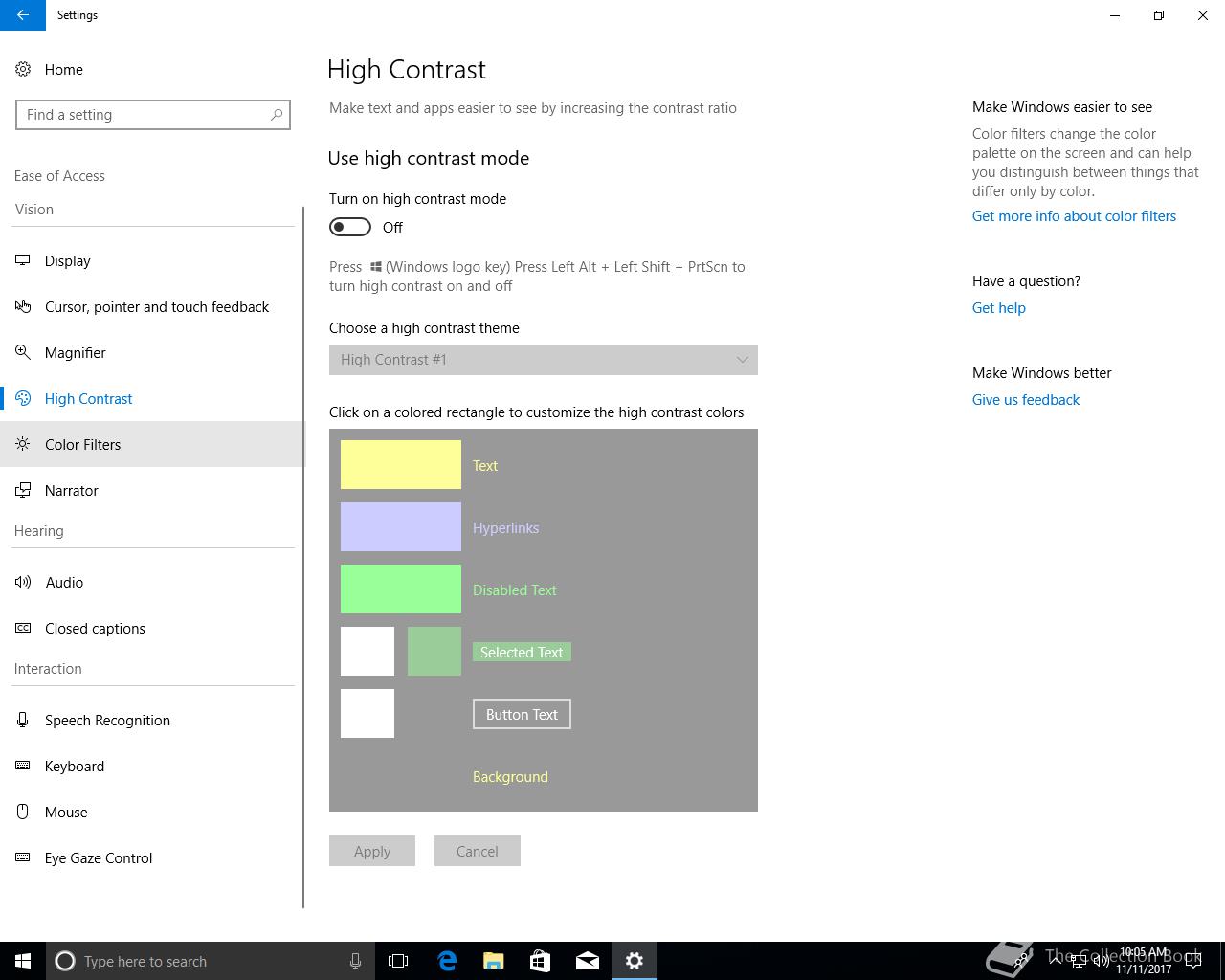
Task: Click the green Disabled Text color rectangle
Action: [x=401, y=590]
